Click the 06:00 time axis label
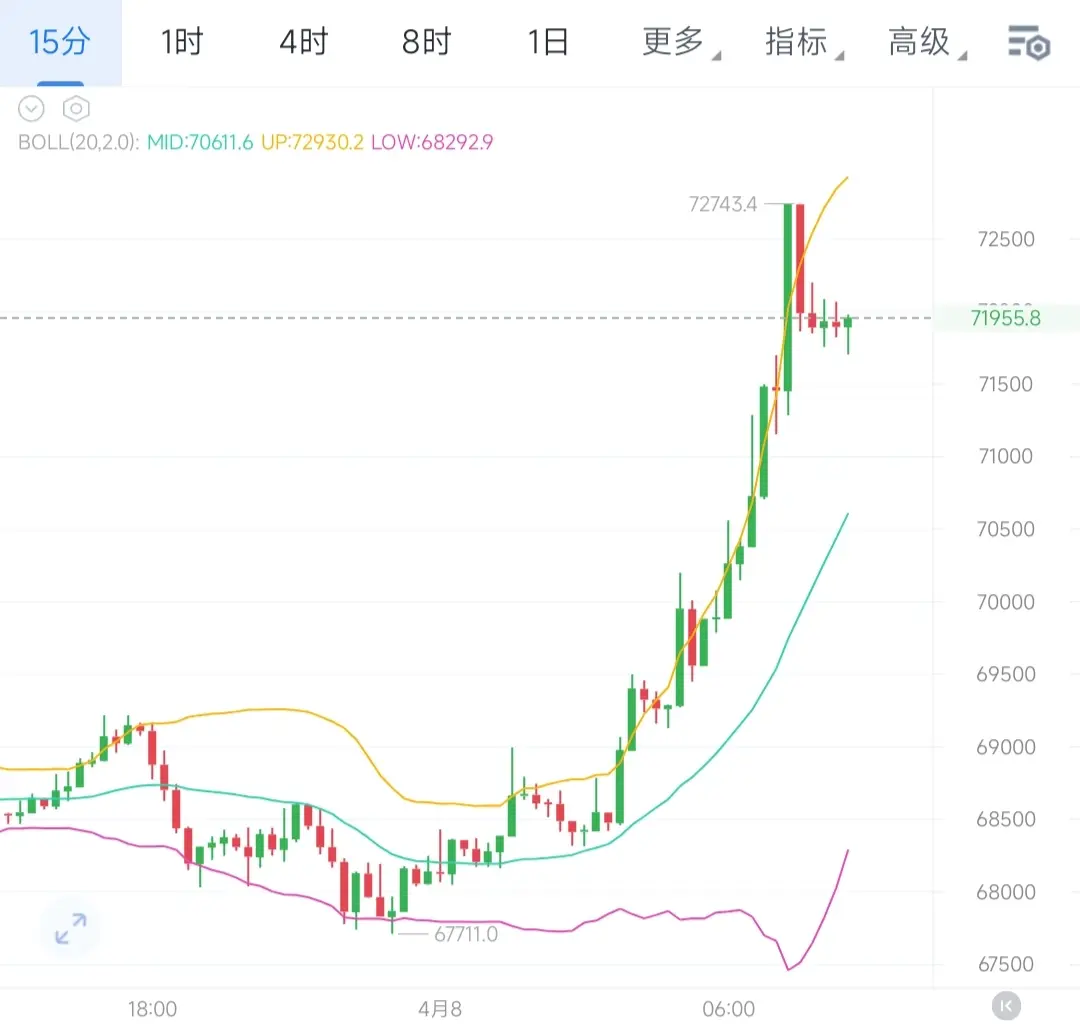1080x1027 pixels. pos(729,1009)
